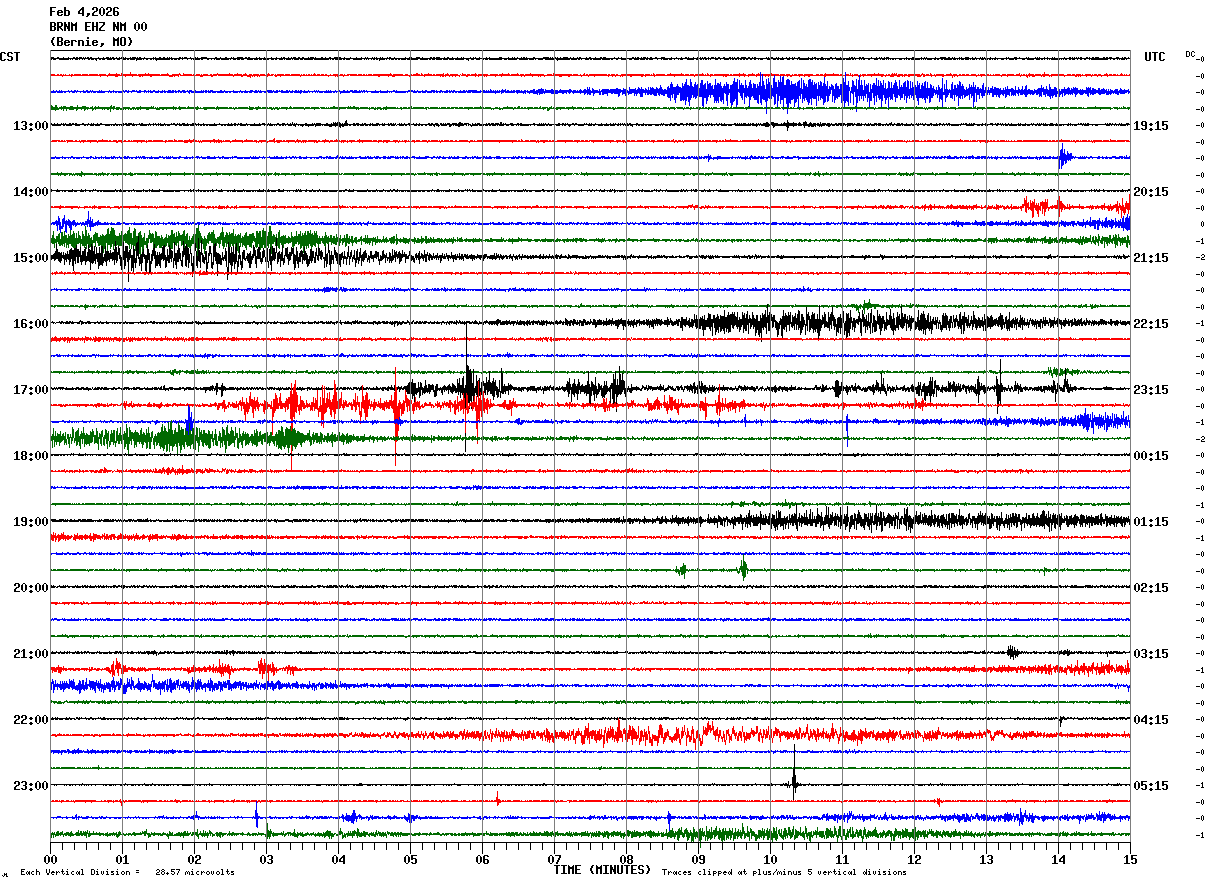Click minute tick label 08 on time axis

(x=626, y=859)
